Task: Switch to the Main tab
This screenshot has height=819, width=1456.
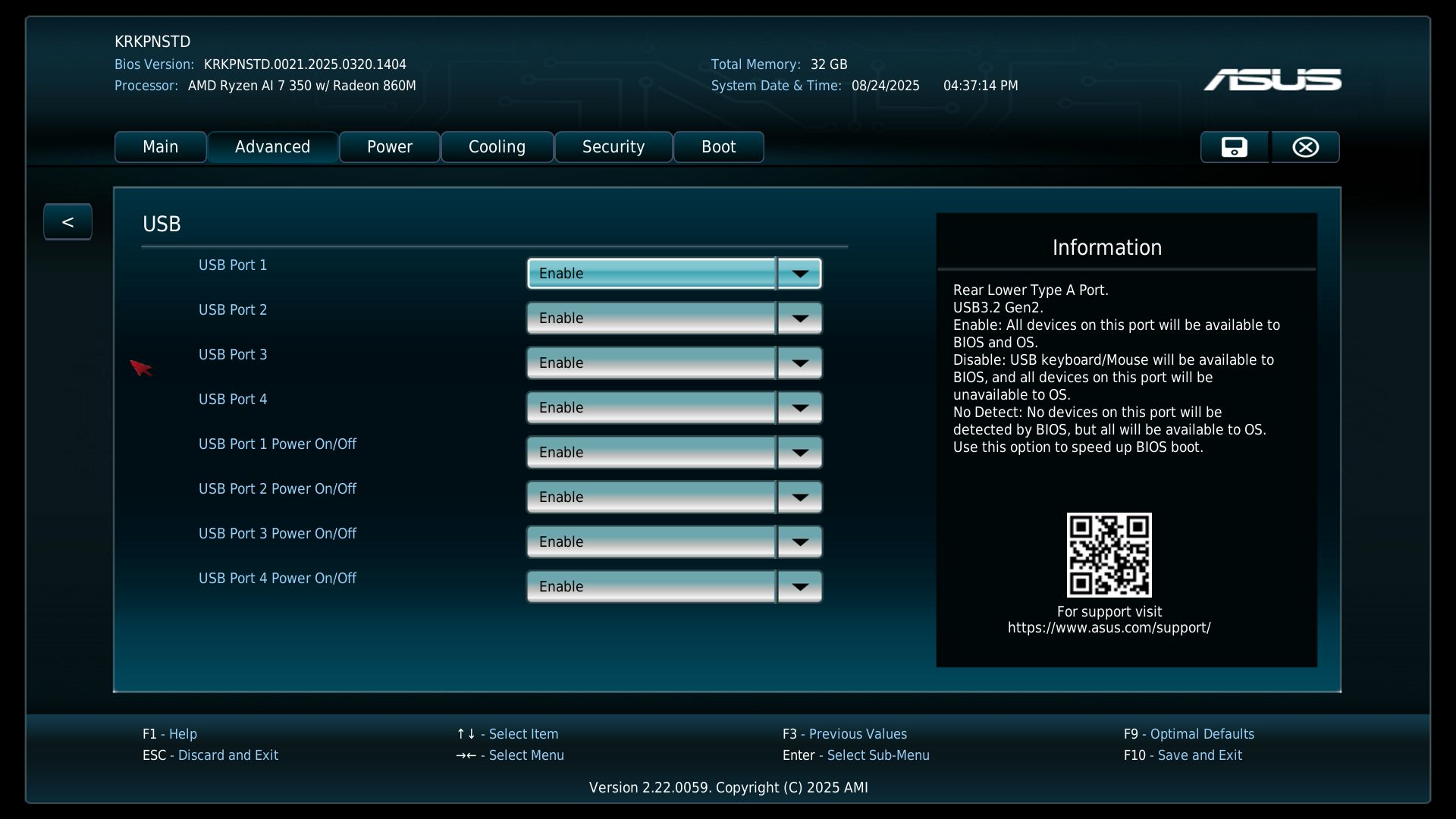Action: (160, 147)
